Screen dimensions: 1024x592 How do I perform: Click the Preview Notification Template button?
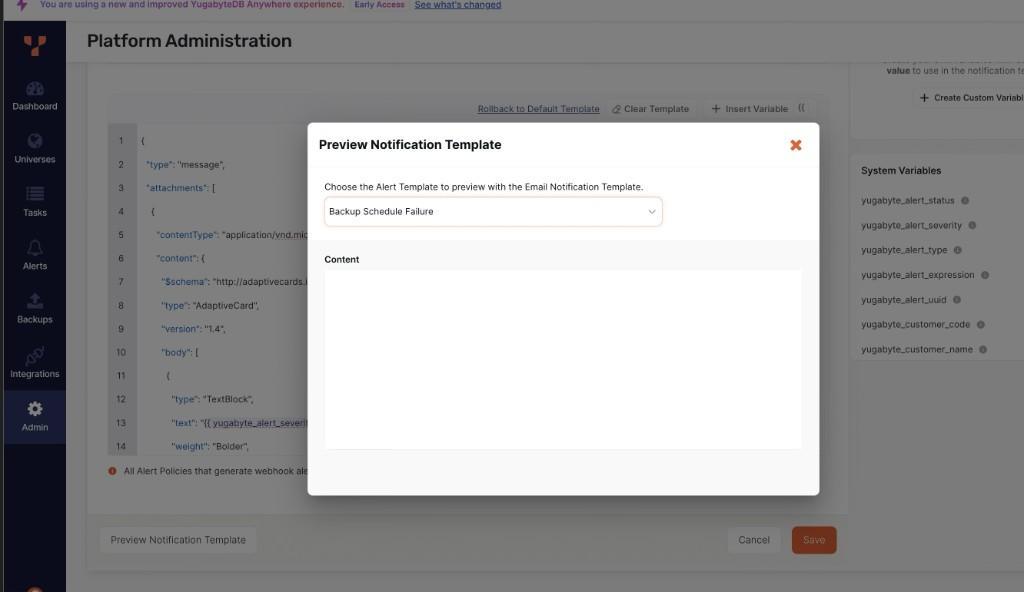(x=178, y=540)
